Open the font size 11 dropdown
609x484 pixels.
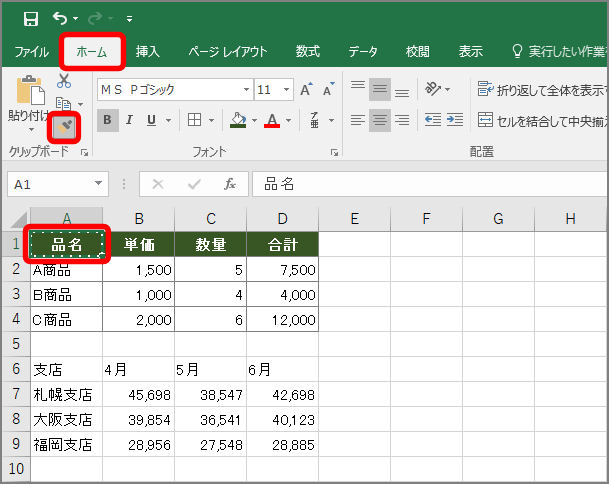[x=286, y=90]
